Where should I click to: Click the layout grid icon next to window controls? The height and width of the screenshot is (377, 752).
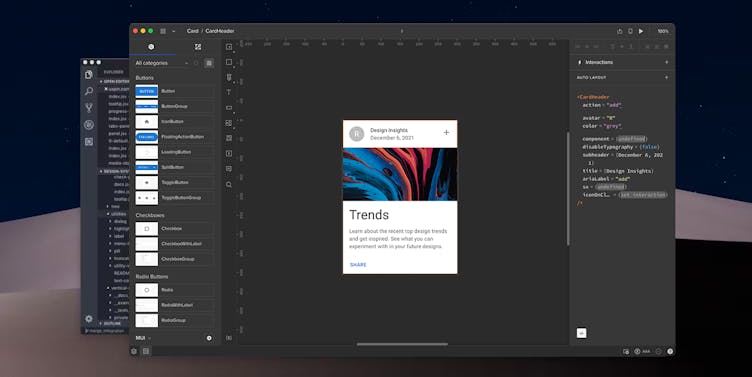click(x=163, y=31)
